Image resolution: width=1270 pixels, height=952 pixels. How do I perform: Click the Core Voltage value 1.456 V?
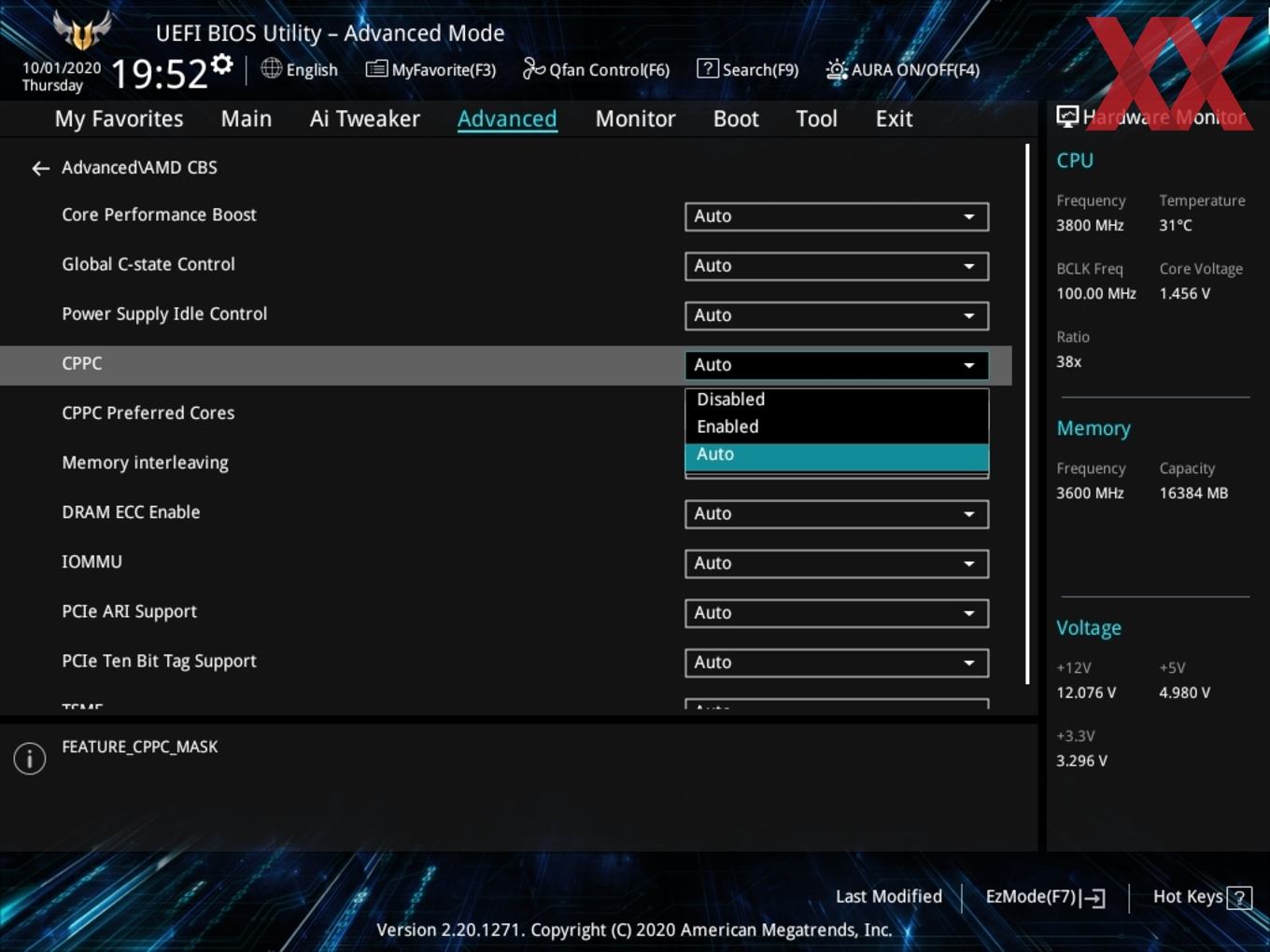pos(1184,294)
